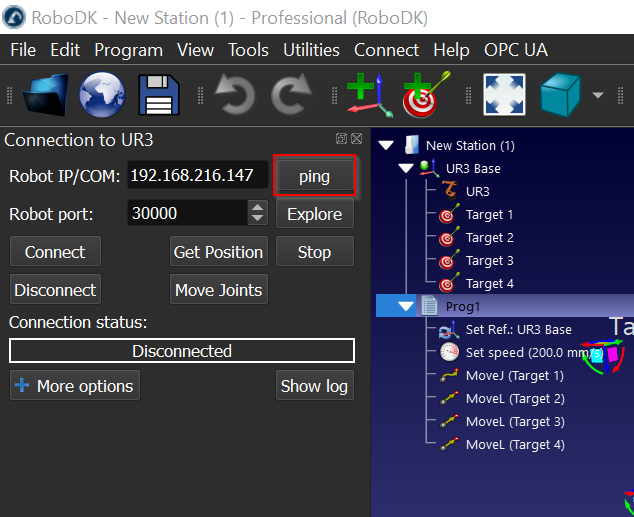The height and width of the screenshot is (517, 634).
Task: Float the Connection to UR3 panel
Action: click(x=341, y=139)
